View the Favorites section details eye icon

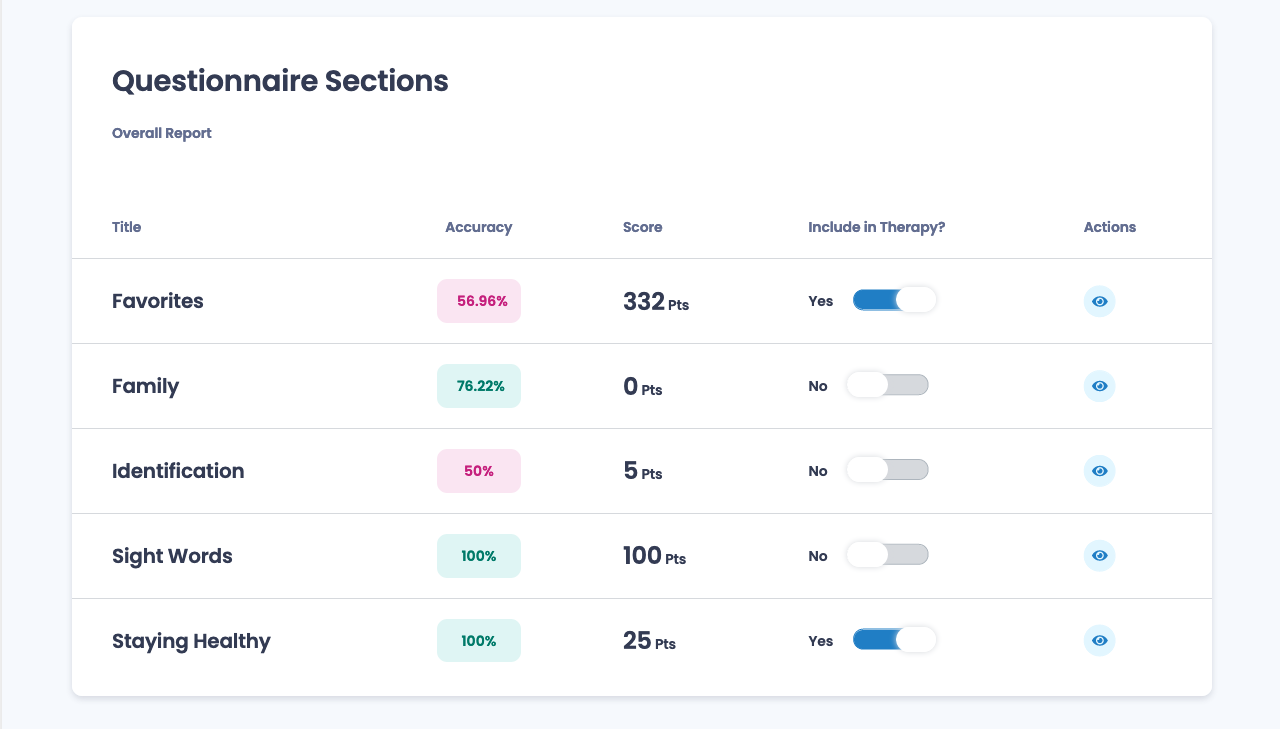(x=1099, y=301)
